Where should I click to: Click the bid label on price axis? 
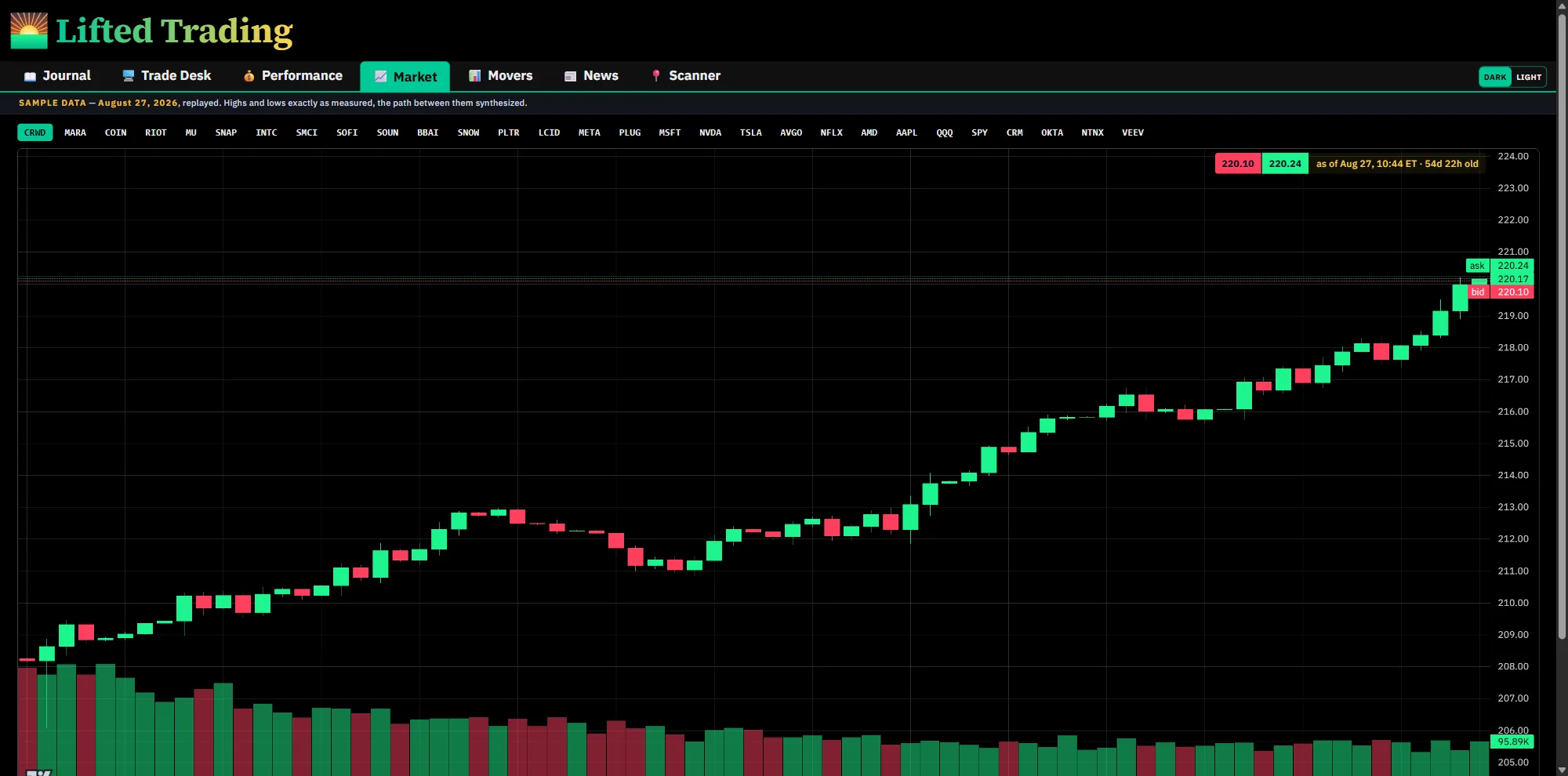(x=1478, y=292)
